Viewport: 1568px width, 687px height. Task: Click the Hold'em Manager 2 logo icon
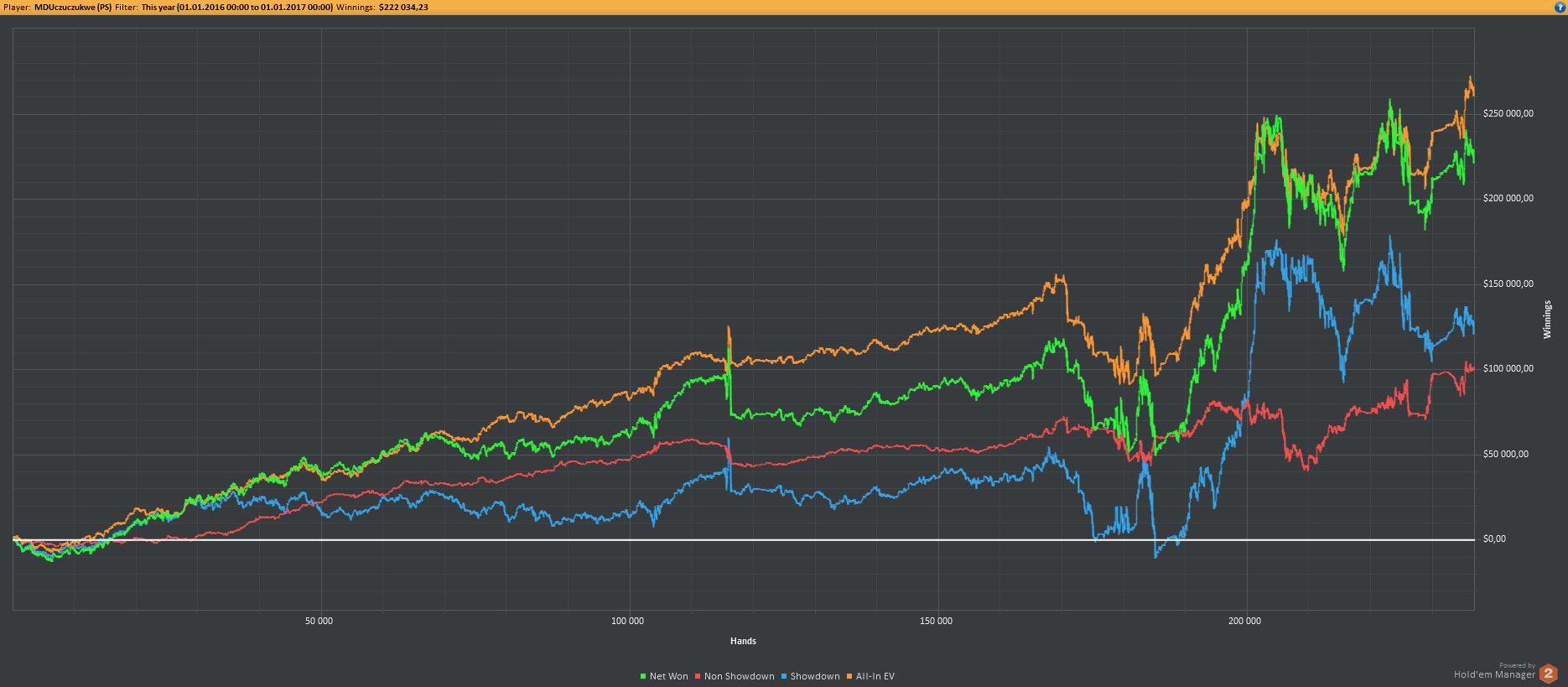pos(1548,673)
